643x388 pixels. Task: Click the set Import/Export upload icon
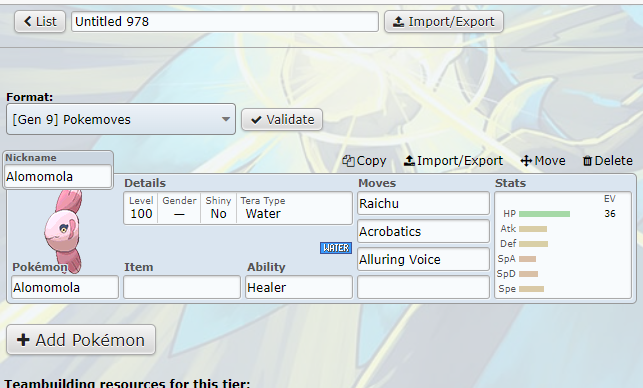coord(409,161)
